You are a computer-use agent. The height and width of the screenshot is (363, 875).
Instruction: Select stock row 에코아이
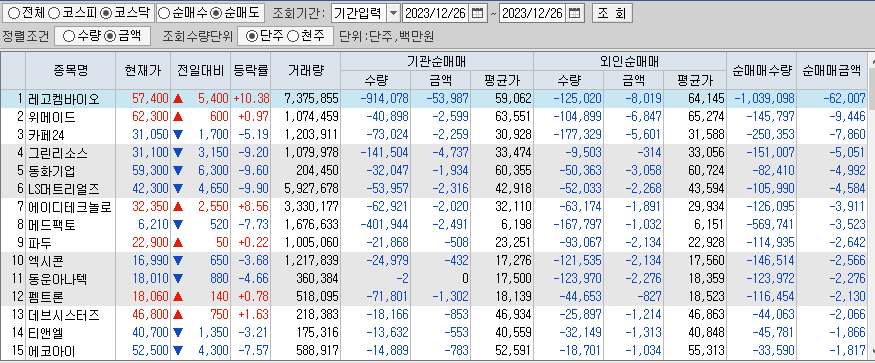pyautogui.click(x=433, y=351)
